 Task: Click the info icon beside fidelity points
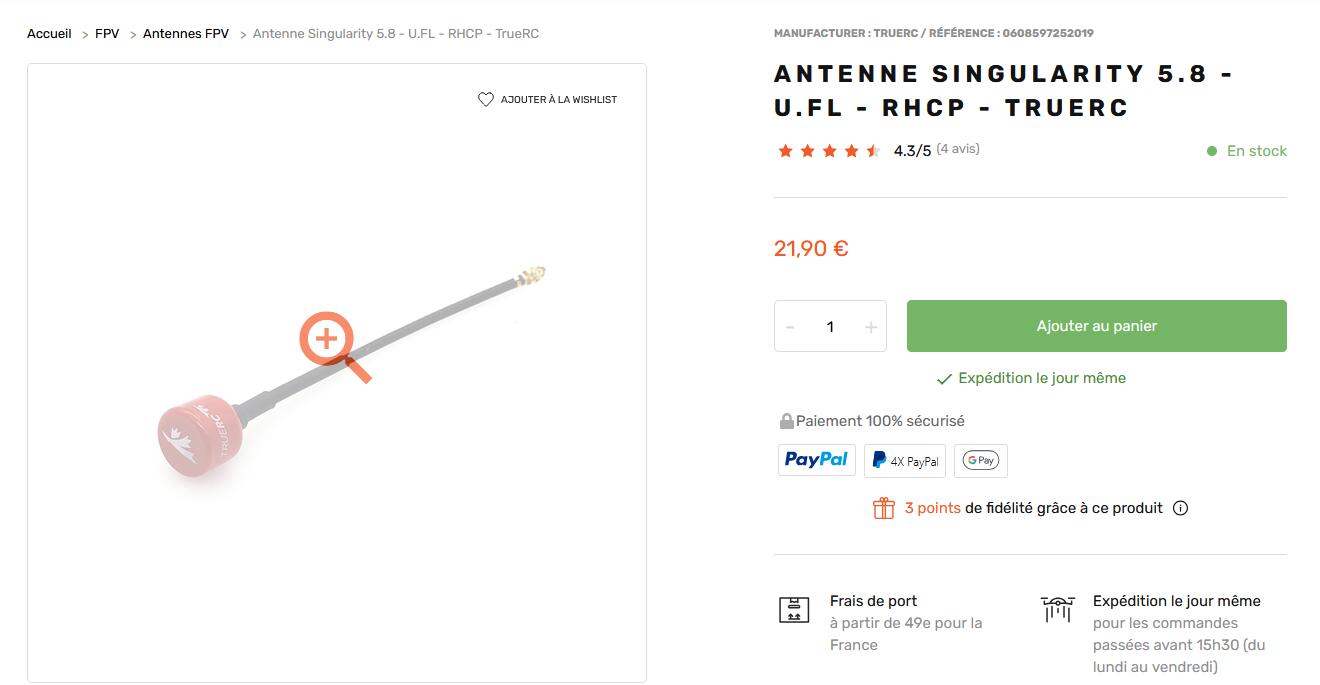point(1180,508)
